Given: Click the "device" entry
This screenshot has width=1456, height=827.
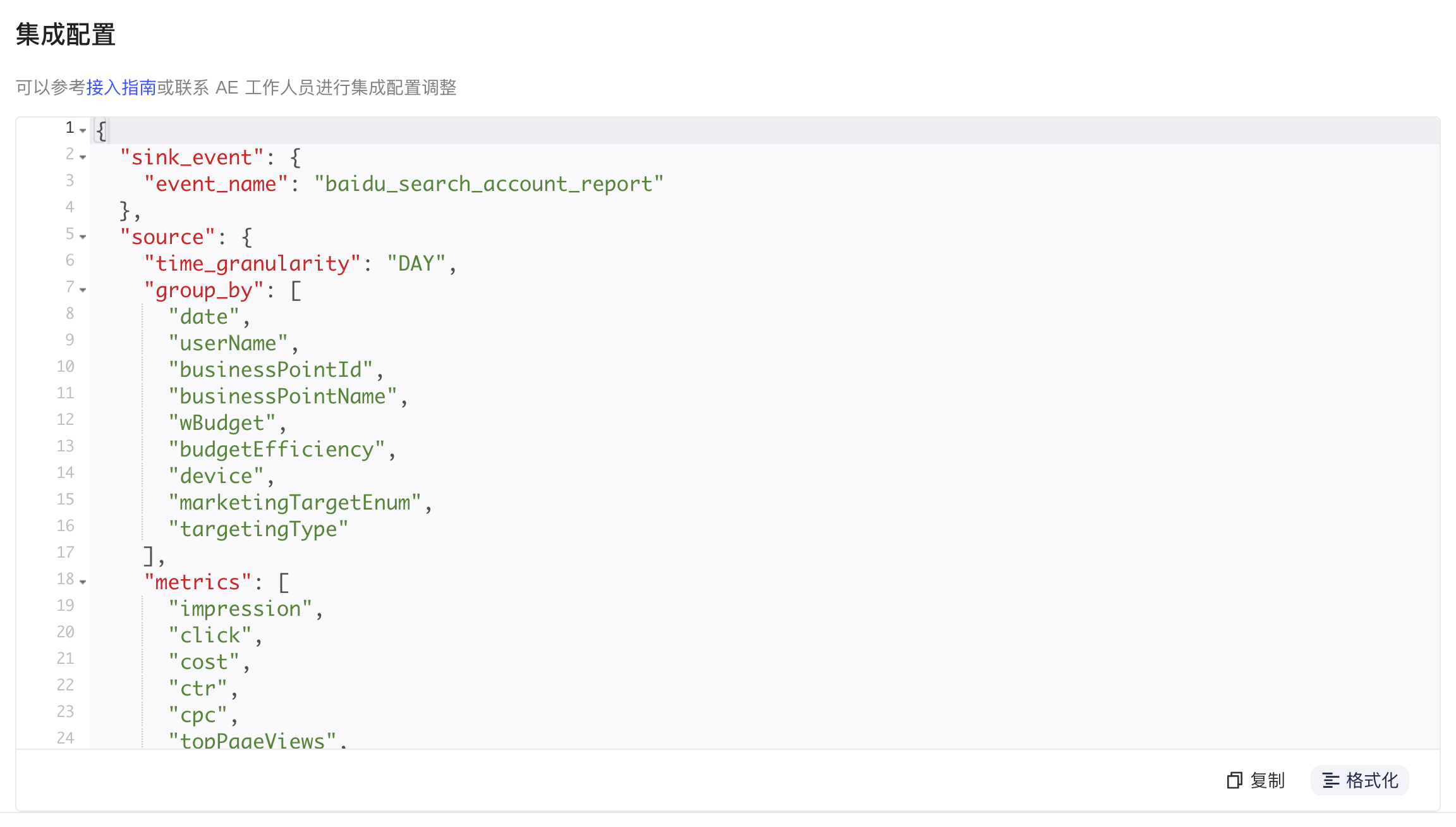Looking at the screenshot, I should (x=215, y=475).
